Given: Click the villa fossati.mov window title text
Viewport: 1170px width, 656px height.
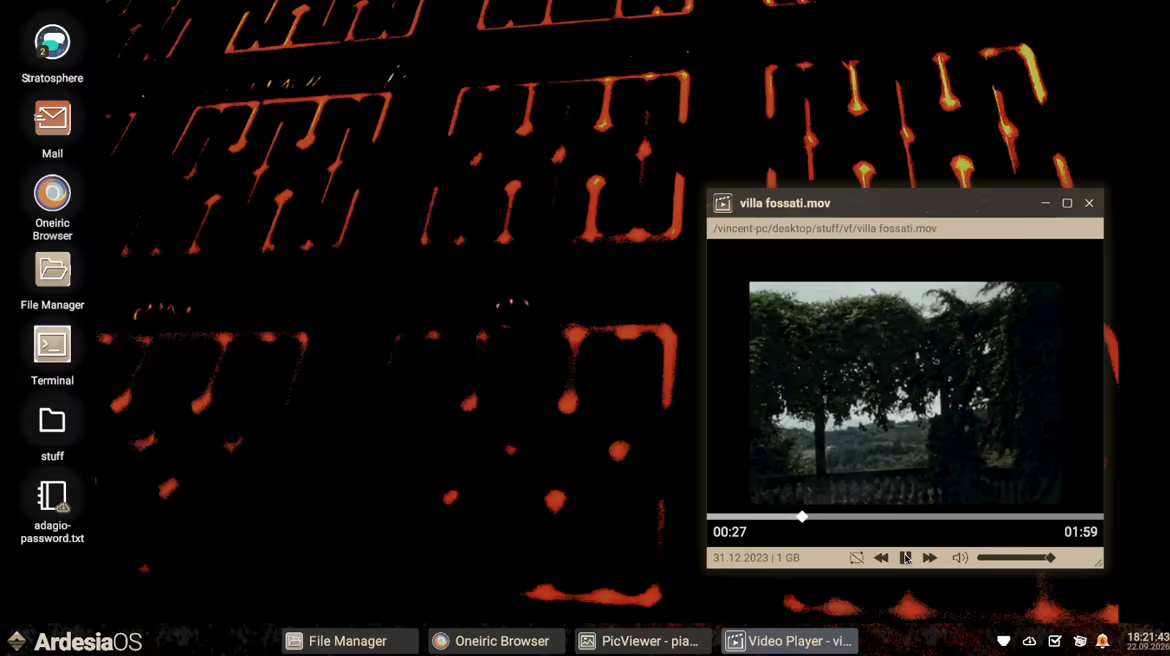Looking at the screenshot, I should pyautogui.click(x=785, y=203).
